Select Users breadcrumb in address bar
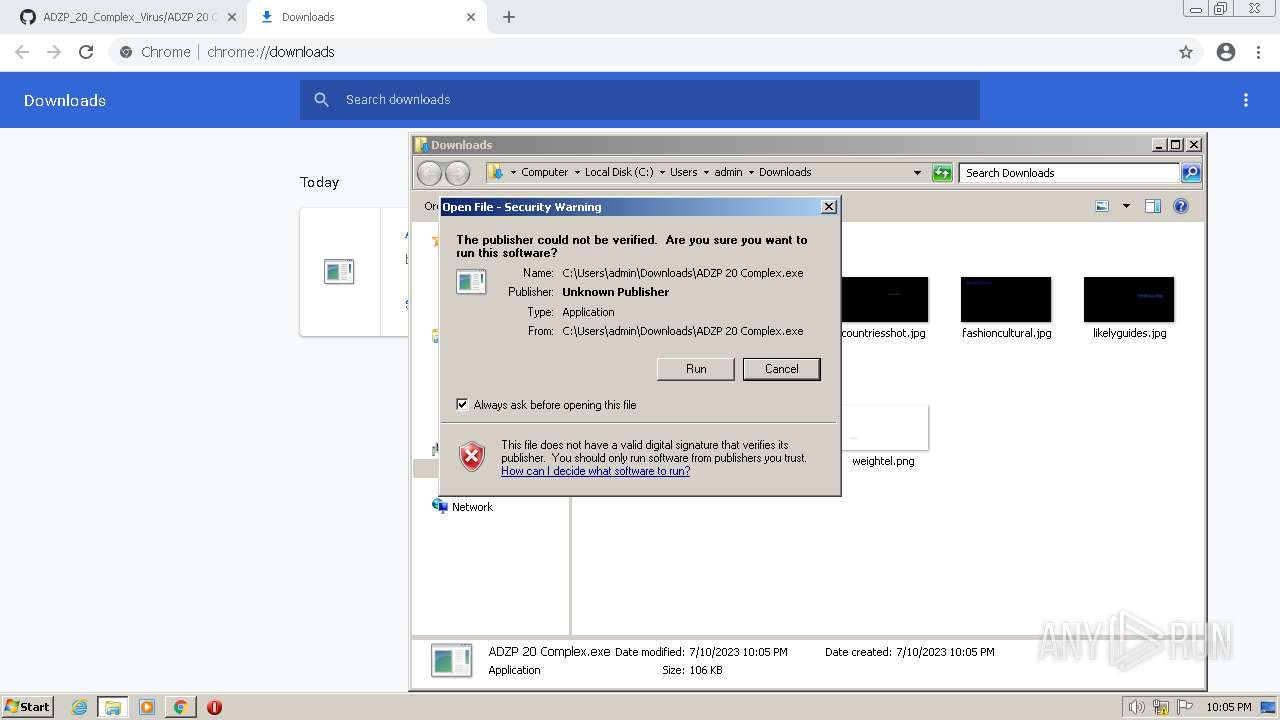The width and height of the screenshot is (1280, 720). pyautogui.click(x=684, y=172)
